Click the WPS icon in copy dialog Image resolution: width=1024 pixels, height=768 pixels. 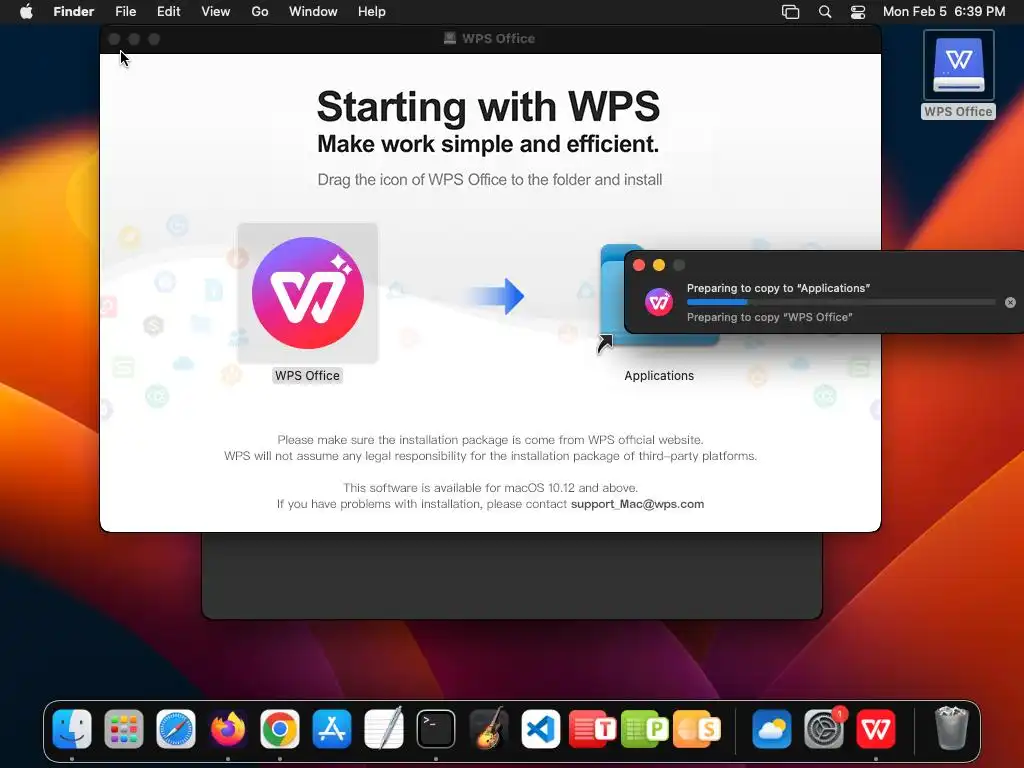click(659, 302)
